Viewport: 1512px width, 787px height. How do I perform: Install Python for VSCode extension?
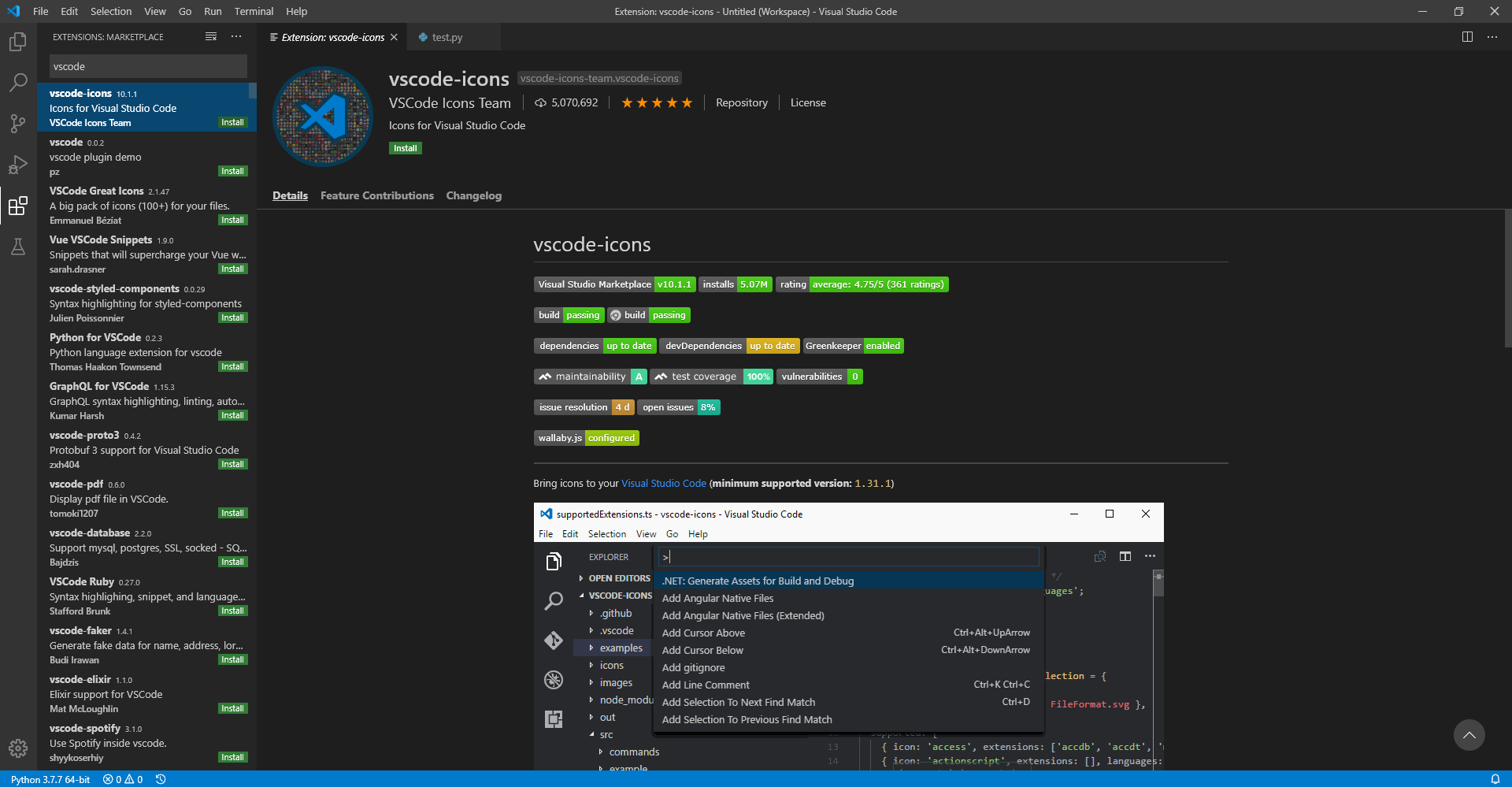pyautogui.click(x=232, y=366)
